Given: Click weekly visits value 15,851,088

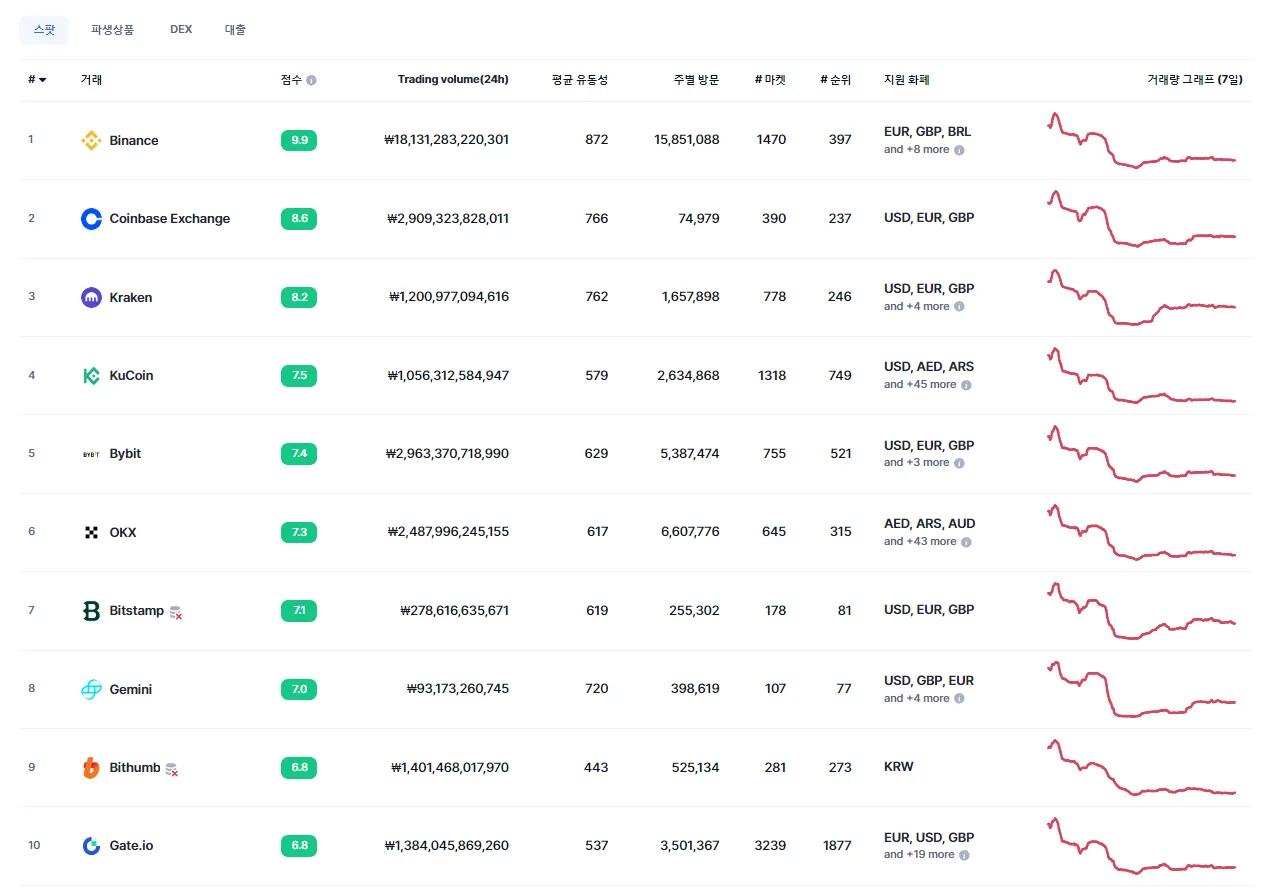Looking at the screenshot, I should [x=687, y=140].
